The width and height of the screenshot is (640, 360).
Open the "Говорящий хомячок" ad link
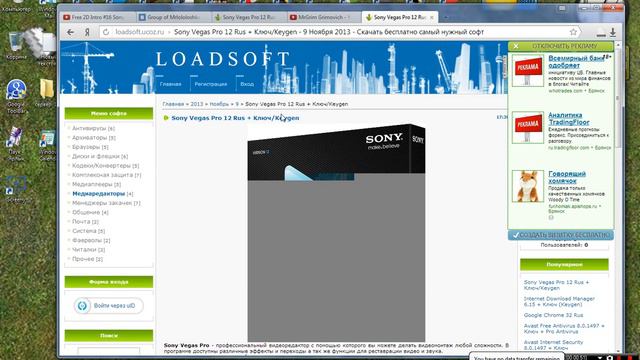(567, 177)
